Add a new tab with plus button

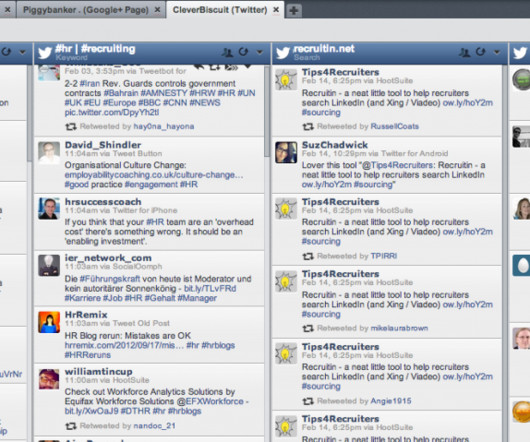click(293, 10)
